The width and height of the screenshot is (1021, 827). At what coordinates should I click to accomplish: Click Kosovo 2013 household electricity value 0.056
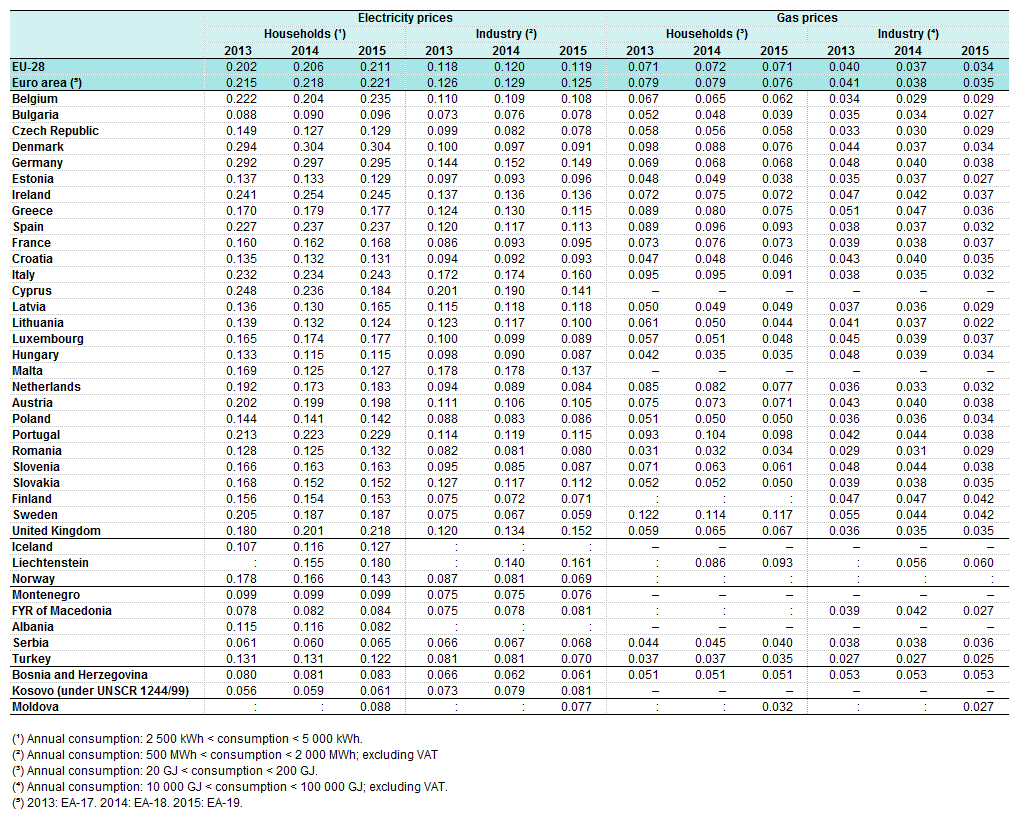pyautogui.click(x=242, y=691)
